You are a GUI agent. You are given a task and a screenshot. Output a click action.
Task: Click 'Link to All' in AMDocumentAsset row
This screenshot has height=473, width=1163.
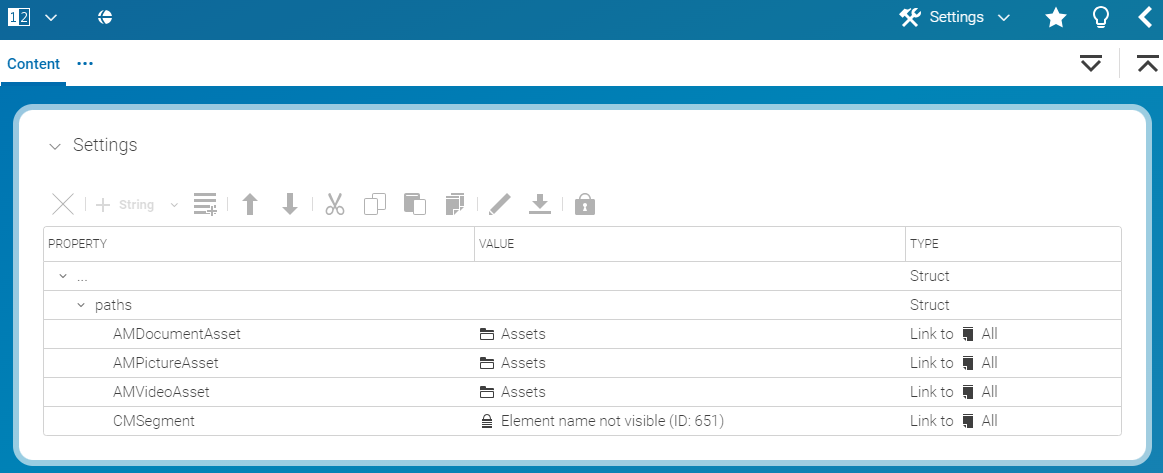click(x=954, y=334)
